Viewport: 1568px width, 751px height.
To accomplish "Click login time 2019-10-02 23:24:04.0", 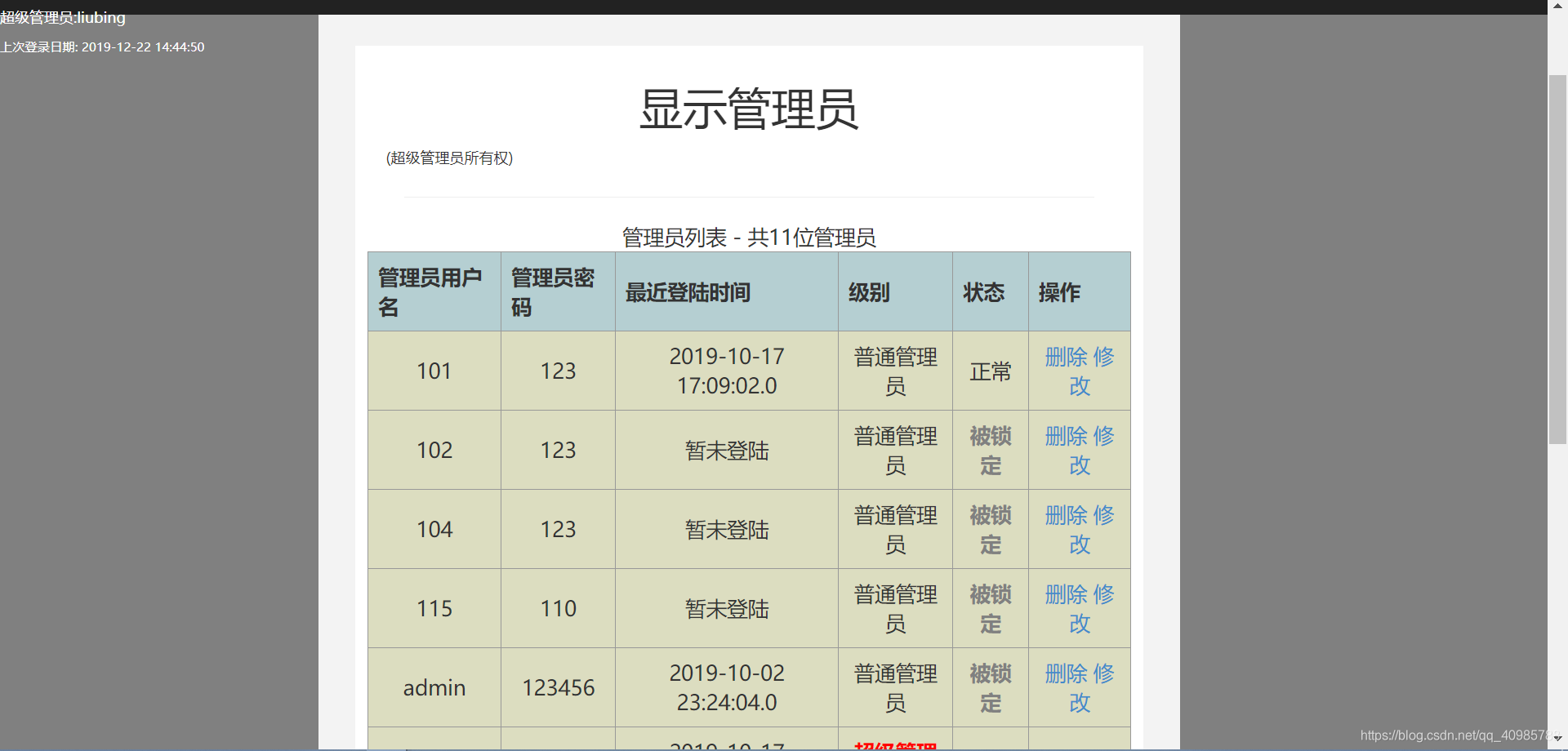I will point(727,687).
